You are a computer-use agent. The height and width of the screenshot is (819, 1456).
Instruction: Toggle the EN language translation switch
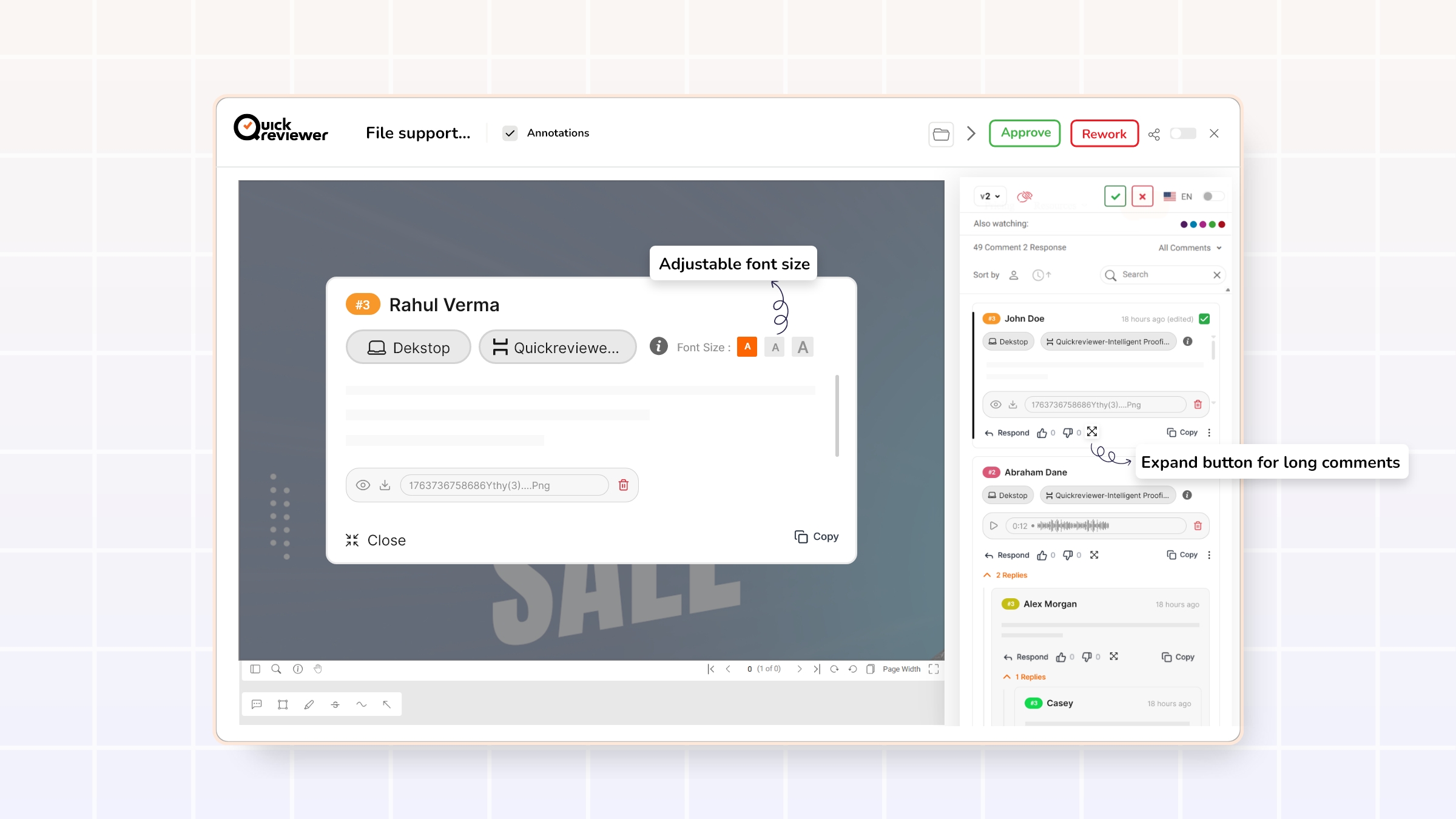point(1213,196)
